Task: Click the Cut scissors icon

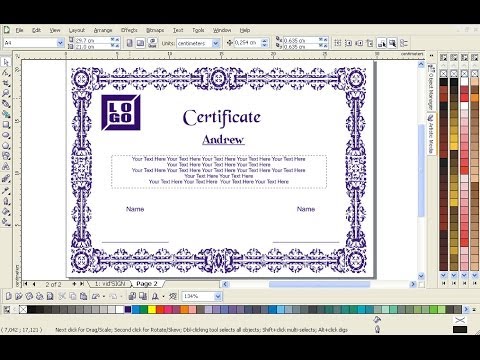Action: 62,296
